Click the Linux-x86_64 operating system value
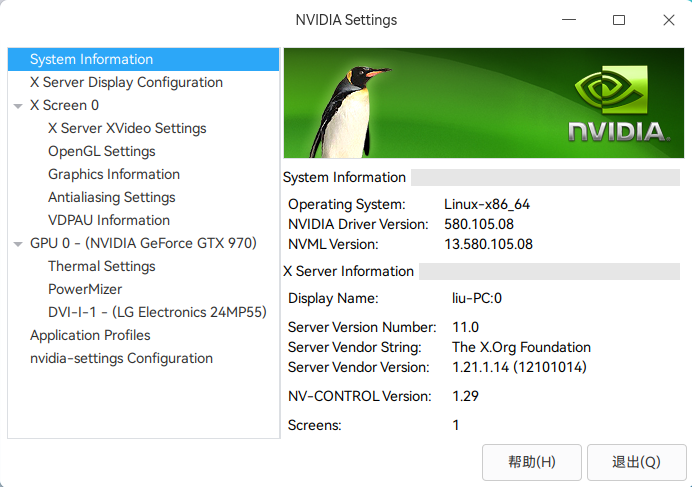Screen dimensions: 692x487 [487, 204]
